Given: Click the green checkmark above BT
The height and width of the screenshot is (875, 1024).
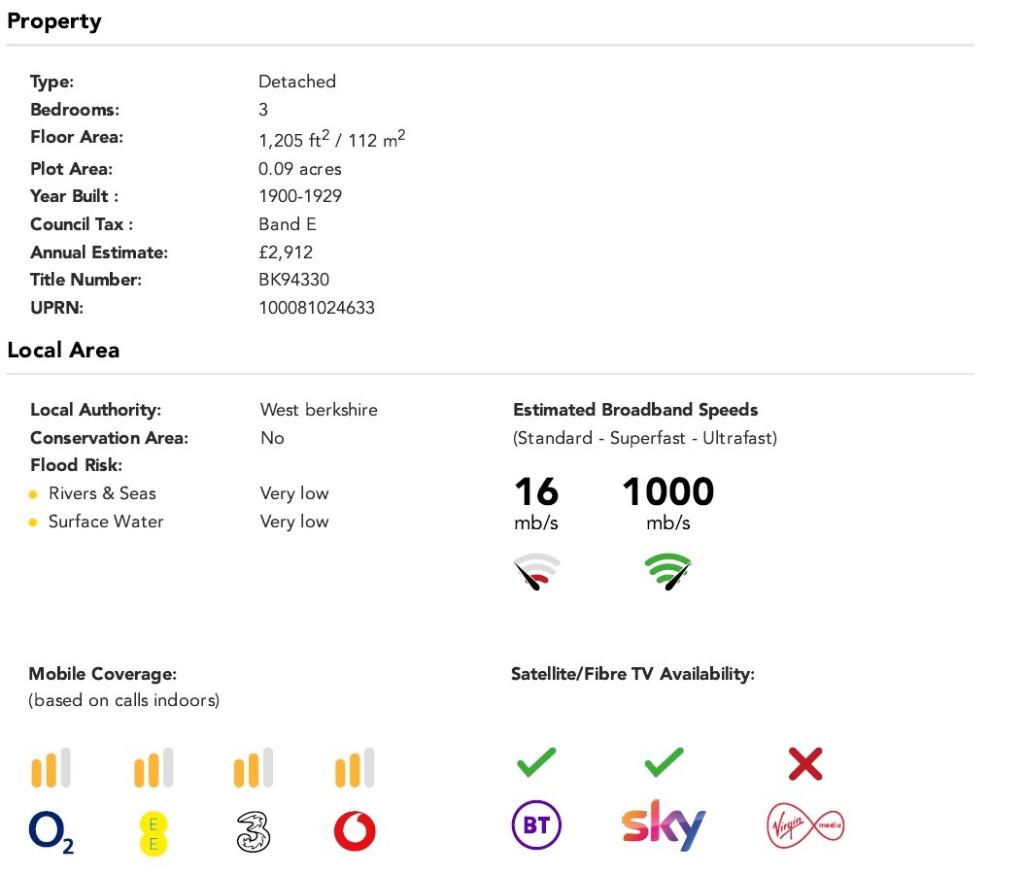Looking at the screenshot, I should (536, 763).
